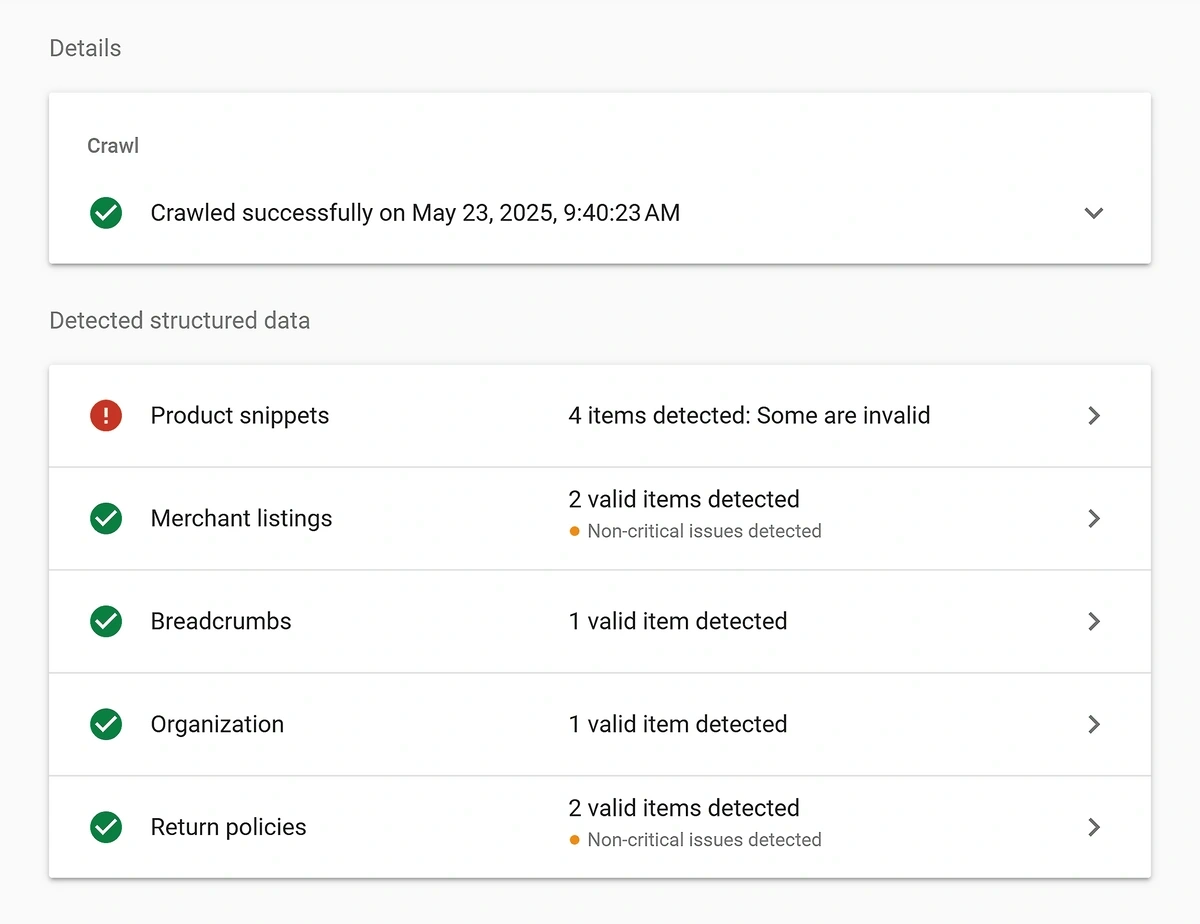Open Organization details using the right chevron
Screen dimensions: 1200x924
point(1094,724)
